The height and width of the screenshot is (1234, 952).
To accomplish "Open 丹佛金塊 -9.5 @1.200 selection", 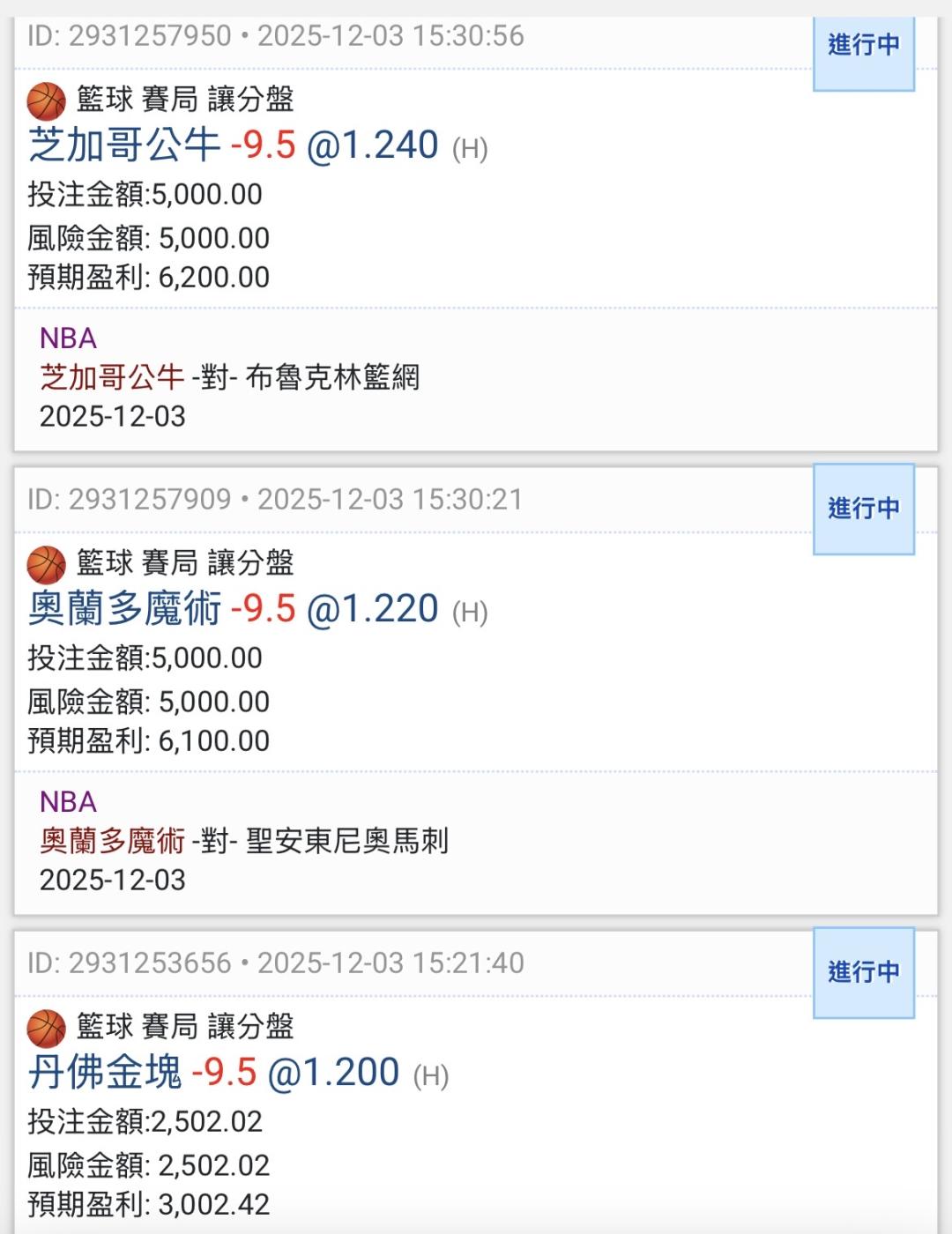I will tap(238, 1073).
